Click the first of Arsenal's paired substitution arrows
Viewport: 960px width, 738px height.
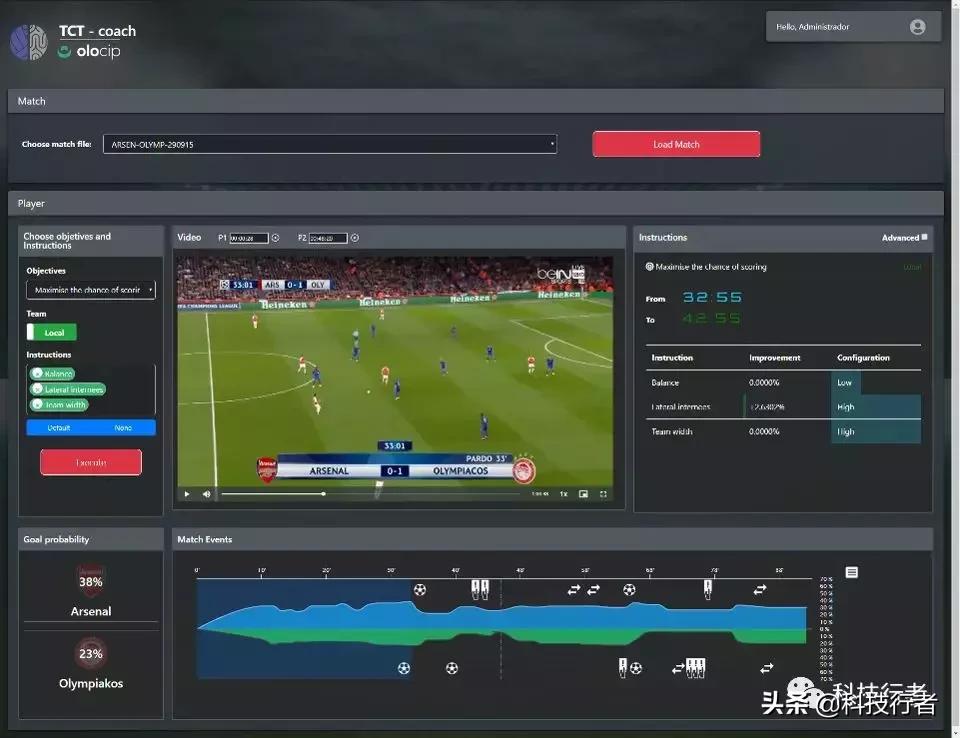point(574,590)
